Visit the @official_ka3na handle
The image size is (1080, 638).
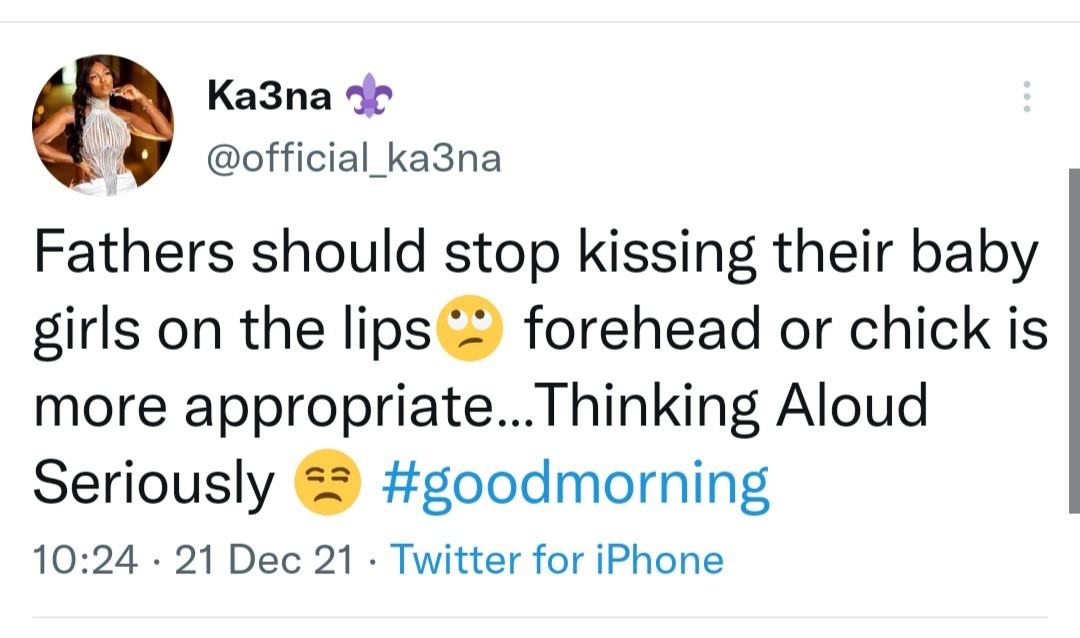click(353, 156)
